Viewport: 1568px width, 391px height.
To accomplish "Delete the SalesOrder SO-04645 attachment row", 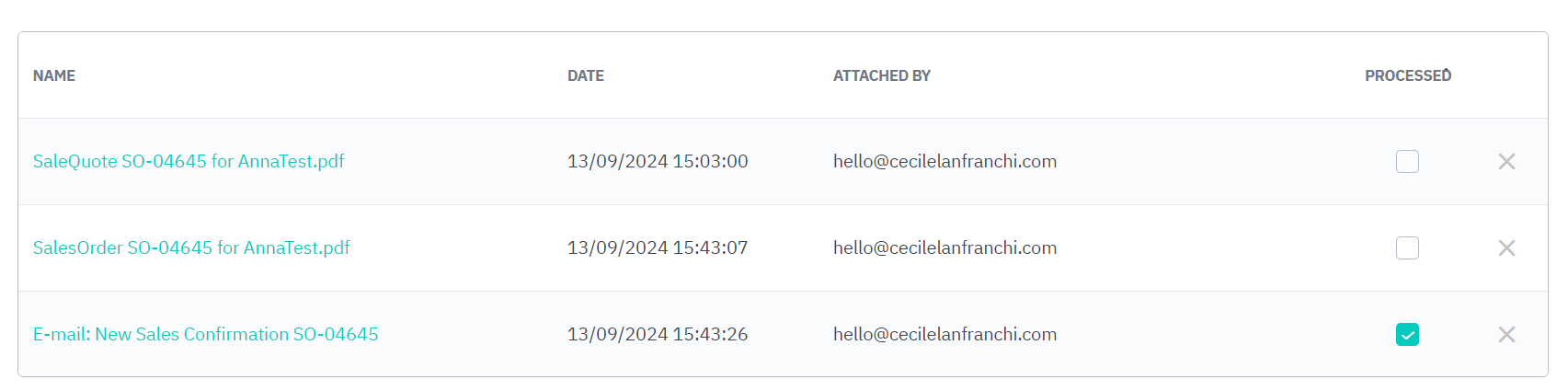I will point(1506,248).
